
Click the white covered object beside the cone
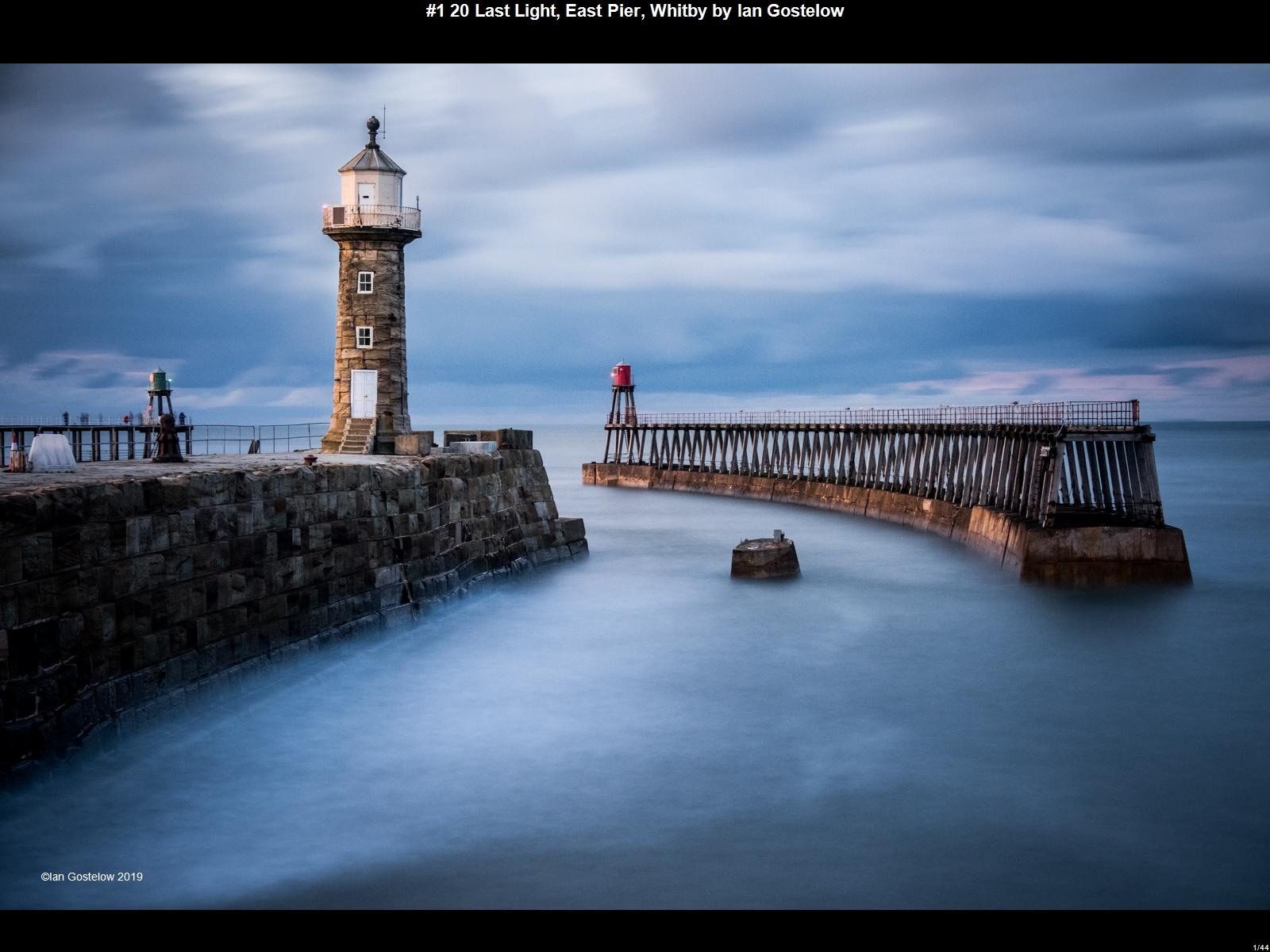coord(52,453)
